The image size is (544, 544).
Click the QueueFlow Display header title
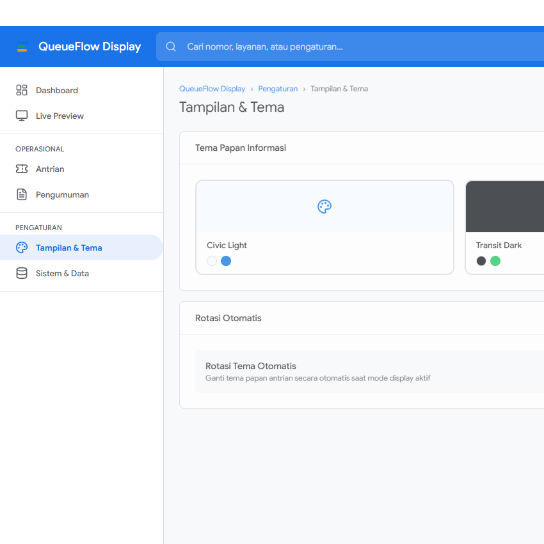[90, 46]
